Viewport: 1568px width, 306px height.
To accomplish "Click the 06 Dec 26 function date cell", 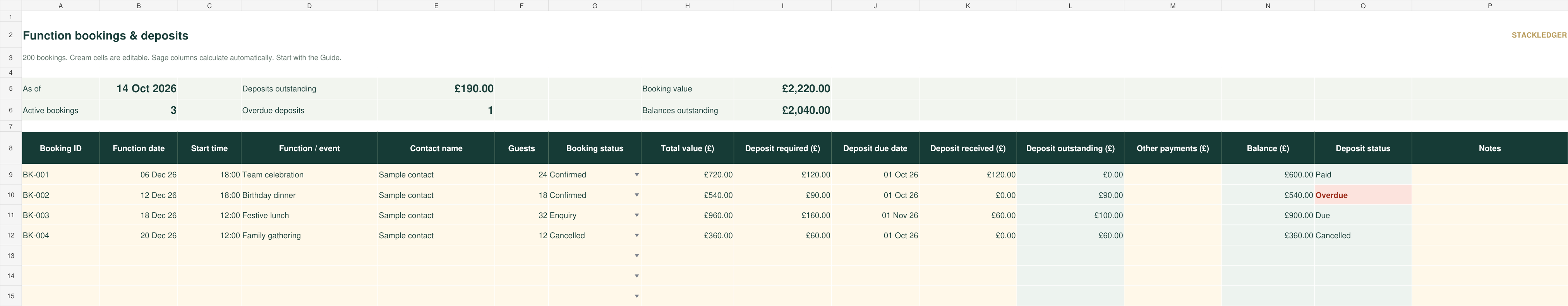I will click(139, 175).
